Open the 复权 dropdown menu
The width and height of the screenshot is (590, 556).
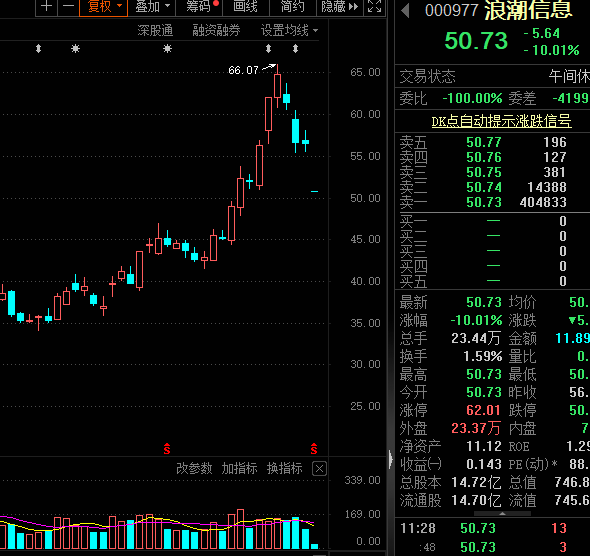[103, 6]
